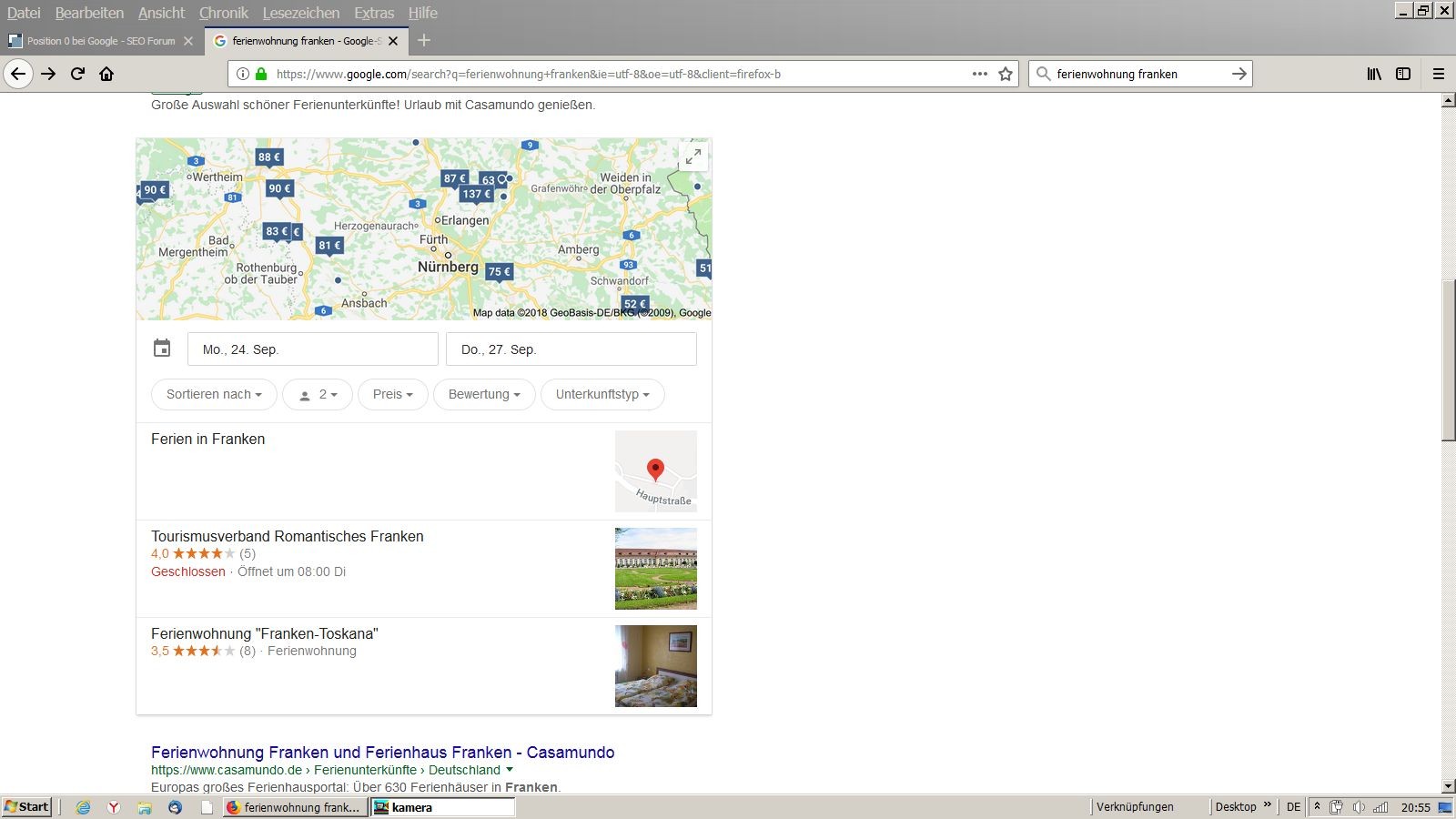Open the Preis filter dropdown
Viewport: 1456px width, 819px height.
click(392, 394)
